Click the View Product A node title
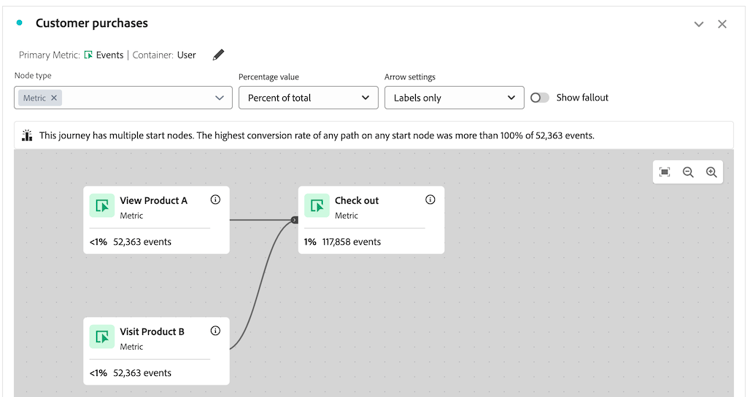This screenshot has height=397, width=750. click(x=154, y=200)
